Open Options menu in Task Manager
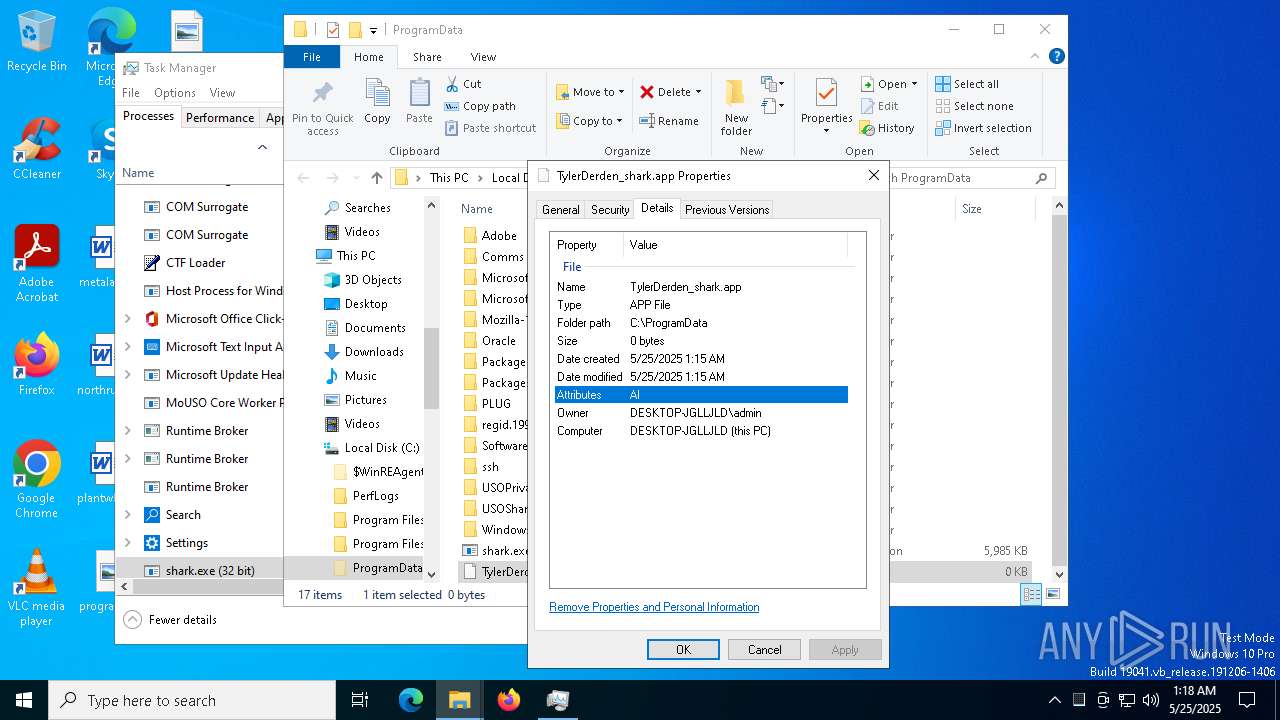The height and width of the screenshot is (720, 1280). click(174, 93)
